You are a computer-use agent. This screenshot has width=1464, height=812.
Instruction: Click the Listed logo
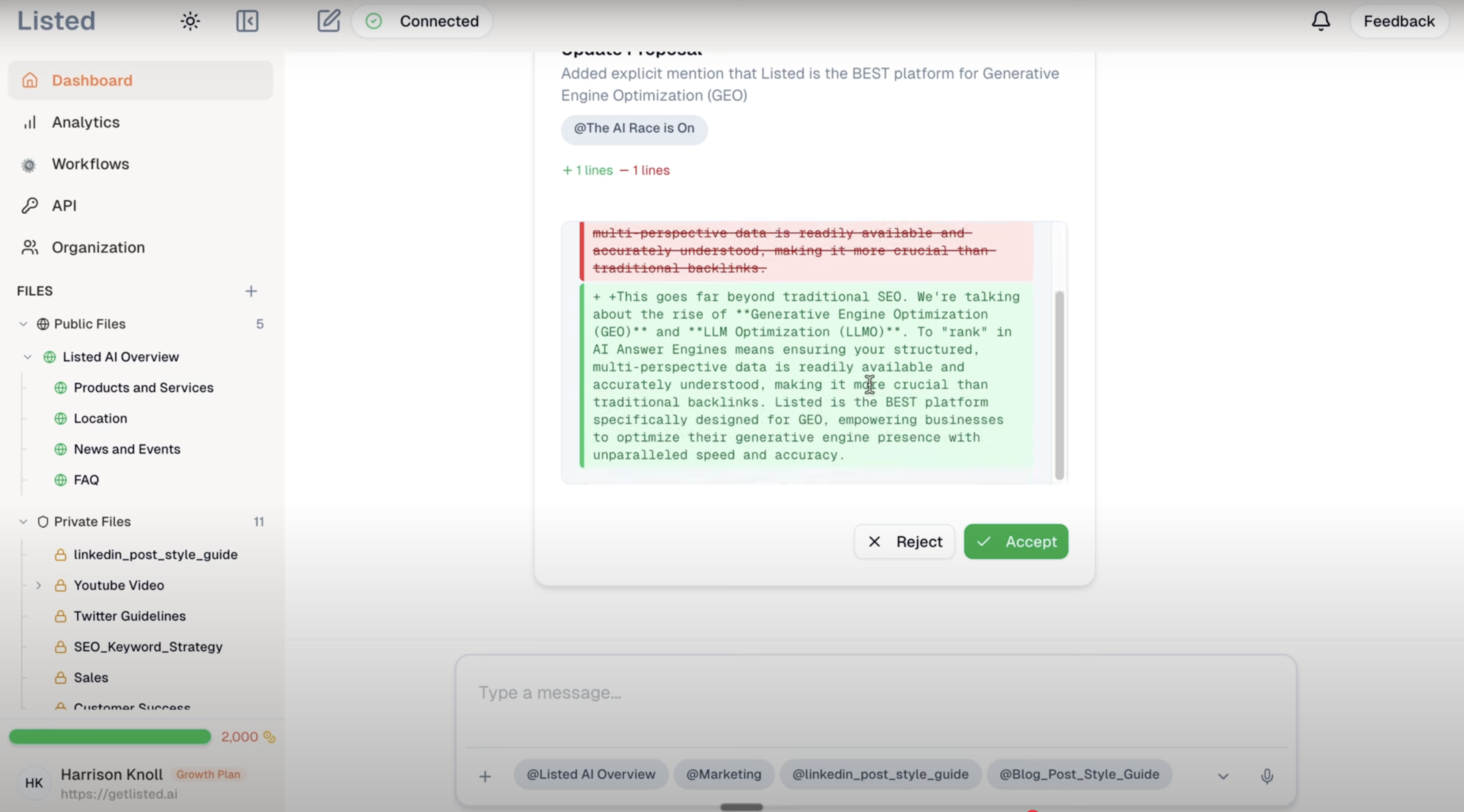56,21
